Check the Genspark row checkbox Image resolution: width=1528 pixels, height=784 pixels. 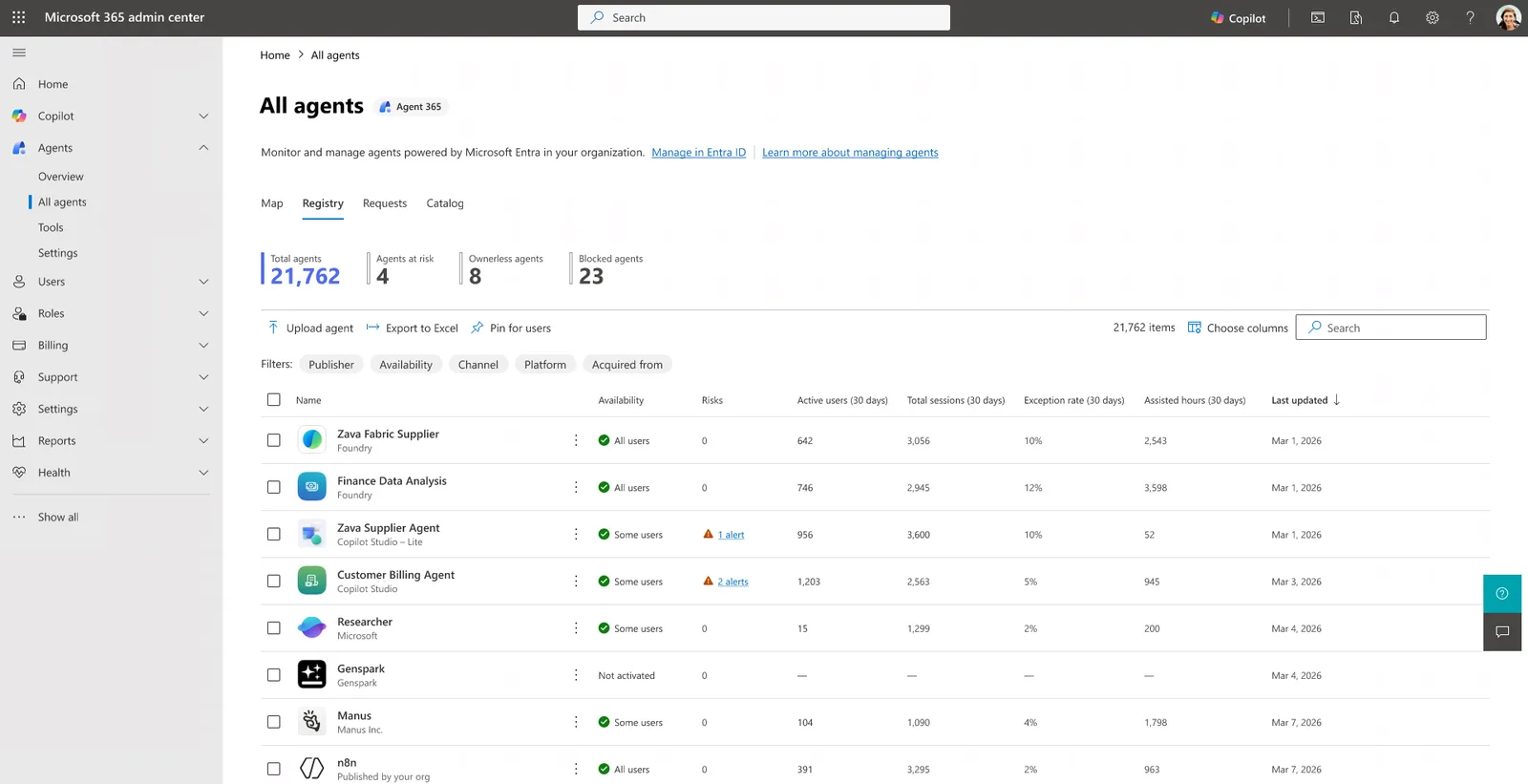274,674
